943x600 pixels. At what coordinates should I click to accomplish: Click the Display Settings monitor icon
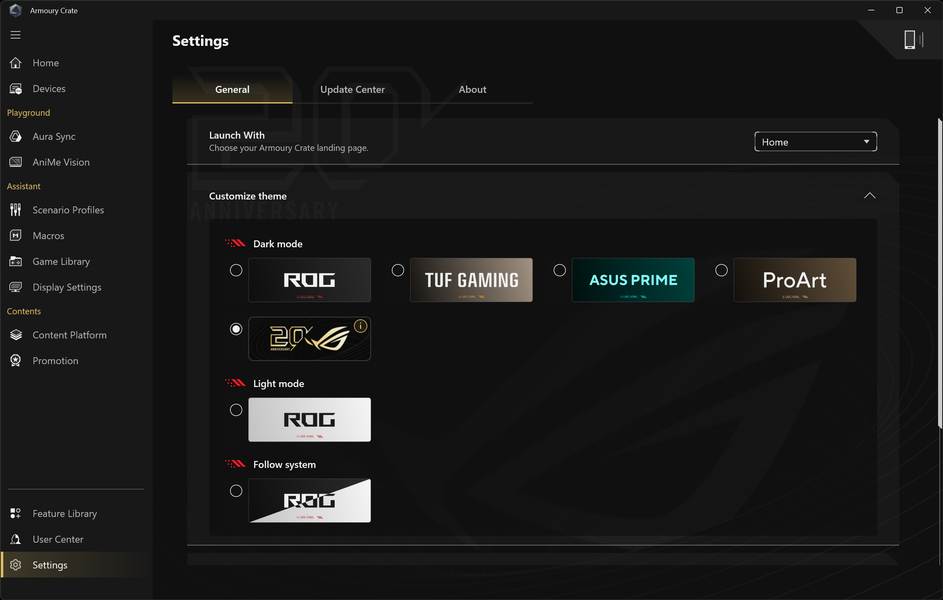16,287
